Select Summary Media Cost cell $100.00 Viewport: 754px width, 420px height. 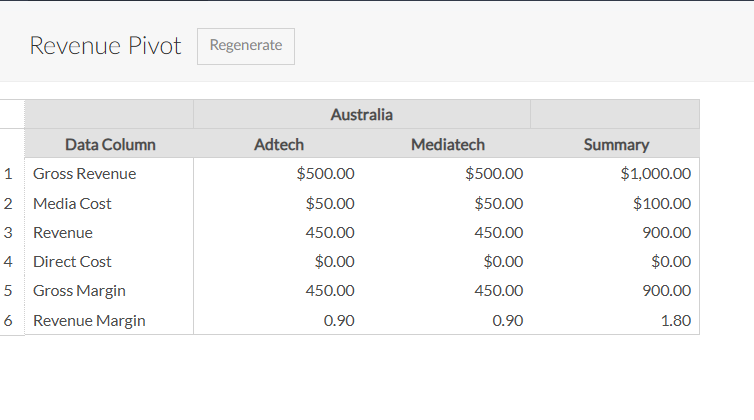[x=661, y=204]
